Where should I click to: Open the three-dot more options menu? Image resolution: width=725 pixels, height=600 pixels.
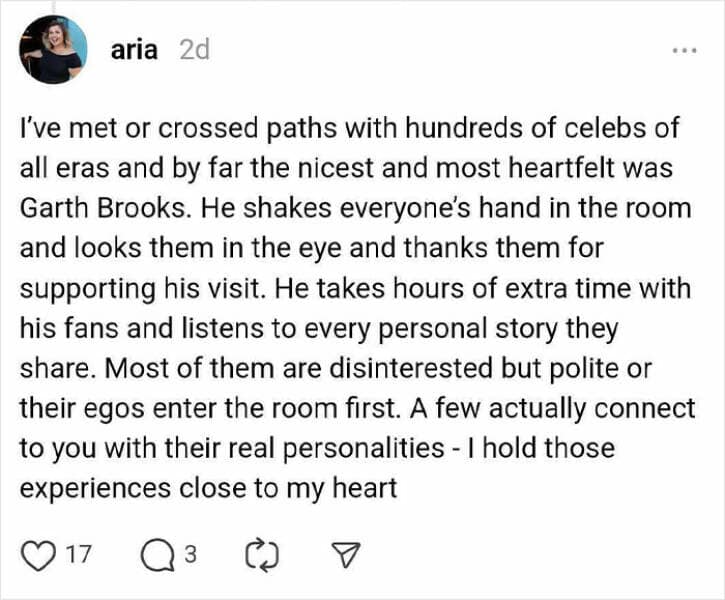point(684,51)
